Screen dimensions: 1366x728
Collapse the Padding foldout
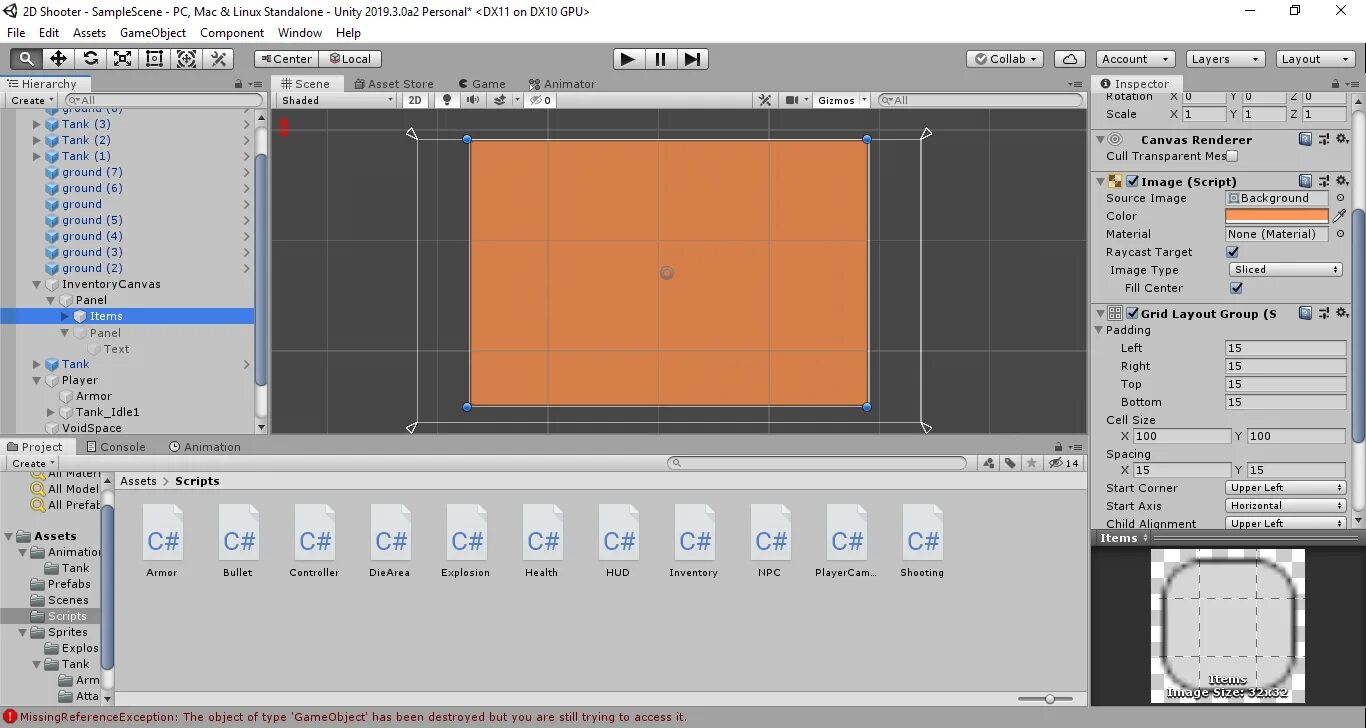click(1100, 330)
